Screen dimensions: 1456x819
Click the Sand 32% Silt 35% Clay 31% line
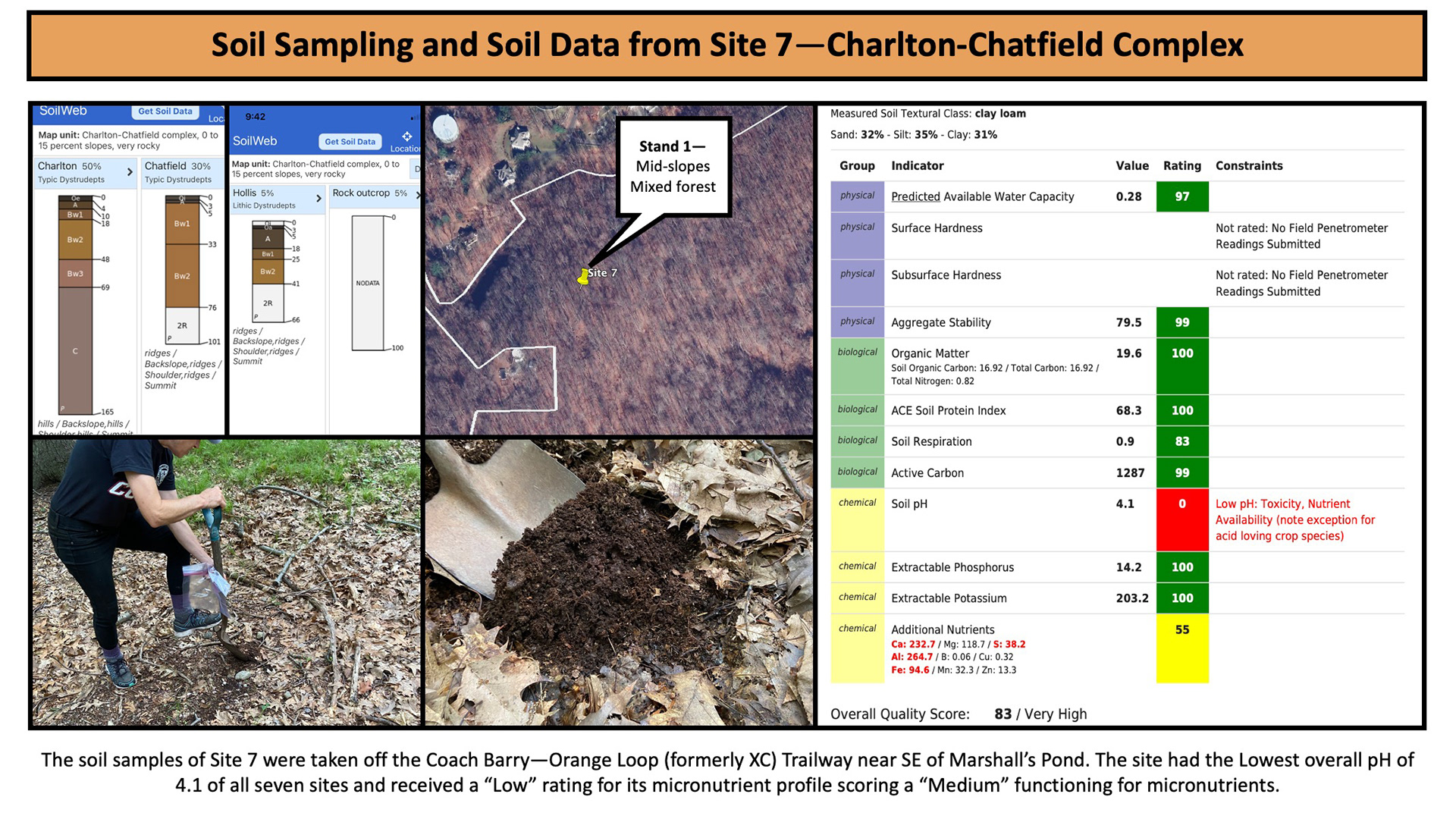914,134
